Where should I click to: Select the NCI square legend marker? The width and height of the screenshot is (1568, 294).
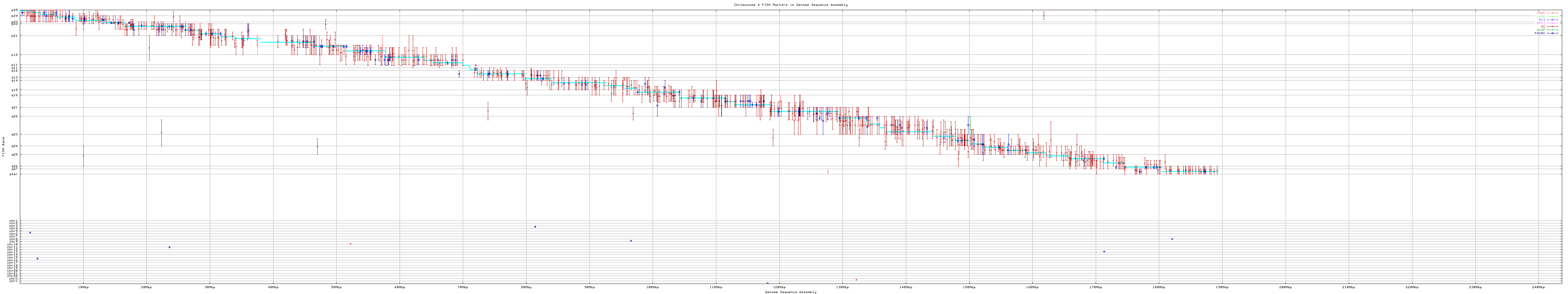point(1553,20)
